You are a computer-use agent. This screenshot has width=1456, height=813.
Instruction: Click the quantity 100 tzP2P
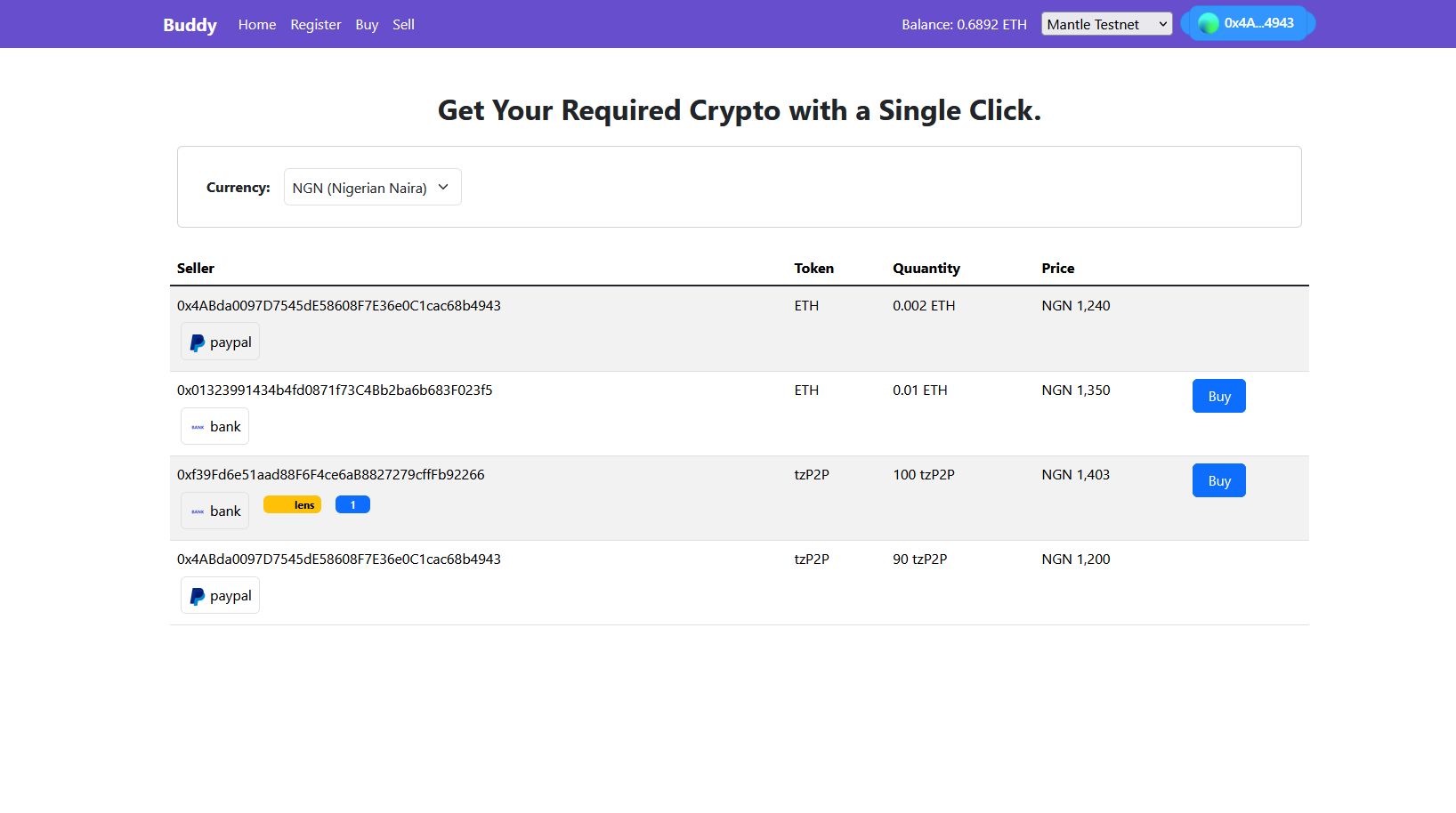click(924, 475)
